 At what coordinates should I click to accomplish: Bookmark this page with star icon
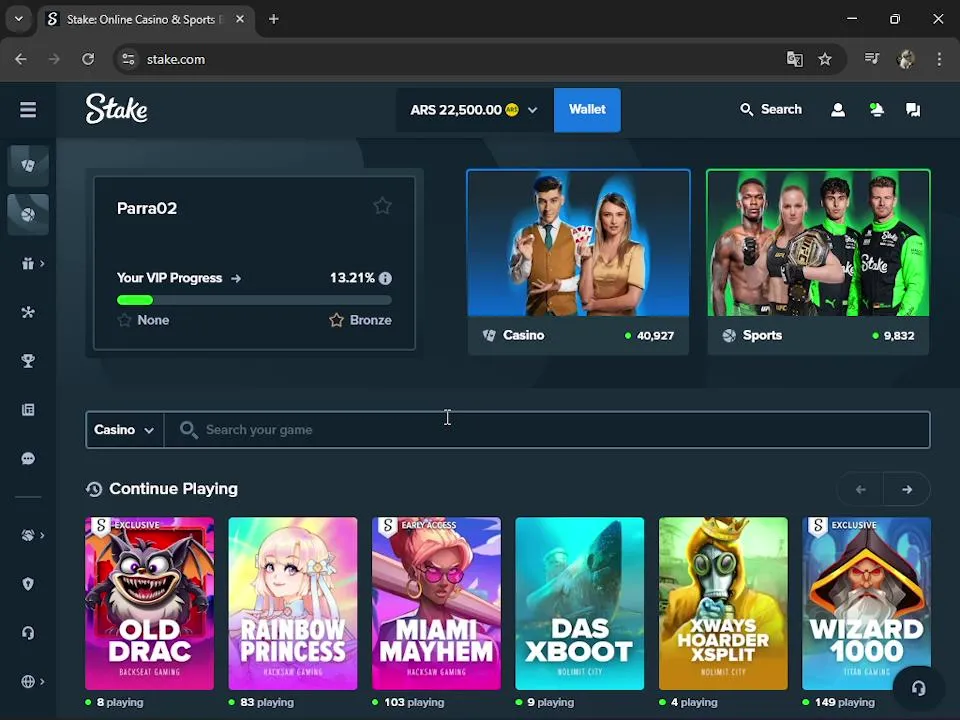tap(825, 59)
